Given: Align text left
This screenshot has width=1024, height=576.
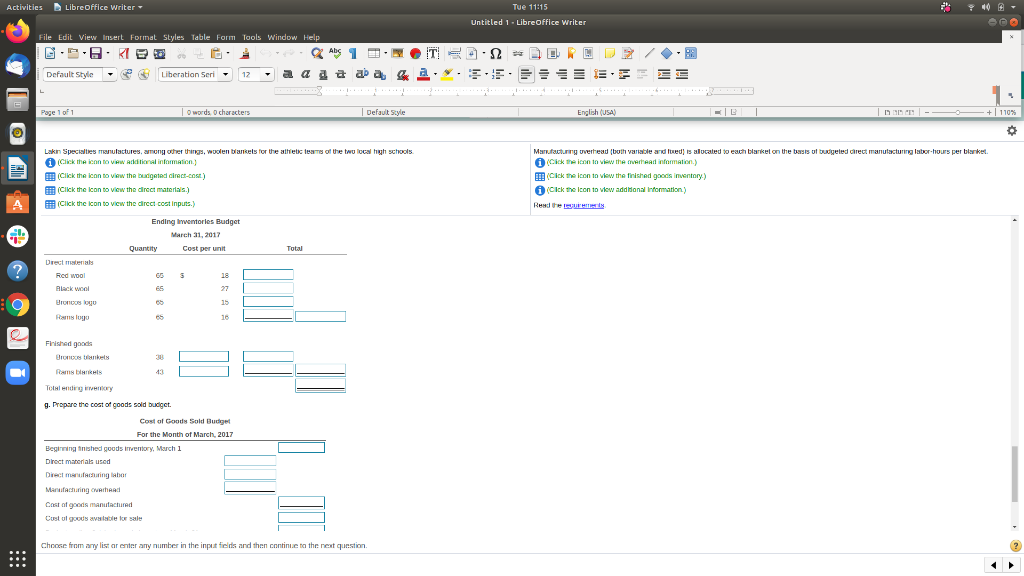Looking at the screenshot, I should pos(526,74).
